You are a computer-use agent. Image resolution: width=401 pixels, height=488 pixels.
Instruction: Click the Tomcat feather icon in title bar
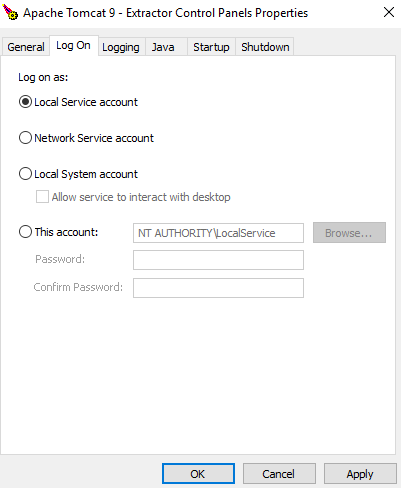click(x=10, y=12)
